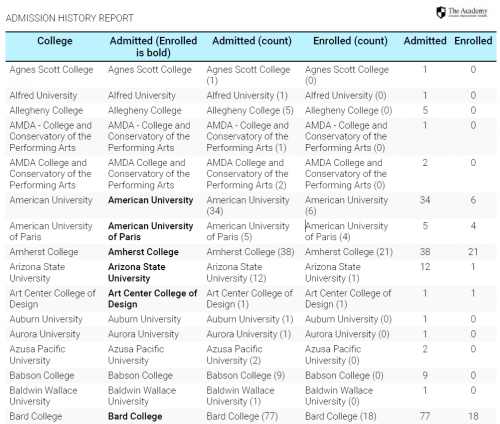The image size is (500, 424).
Task: Click 'Azusa Pacific University (2)' cell
Action: click(x=234, y=355)
